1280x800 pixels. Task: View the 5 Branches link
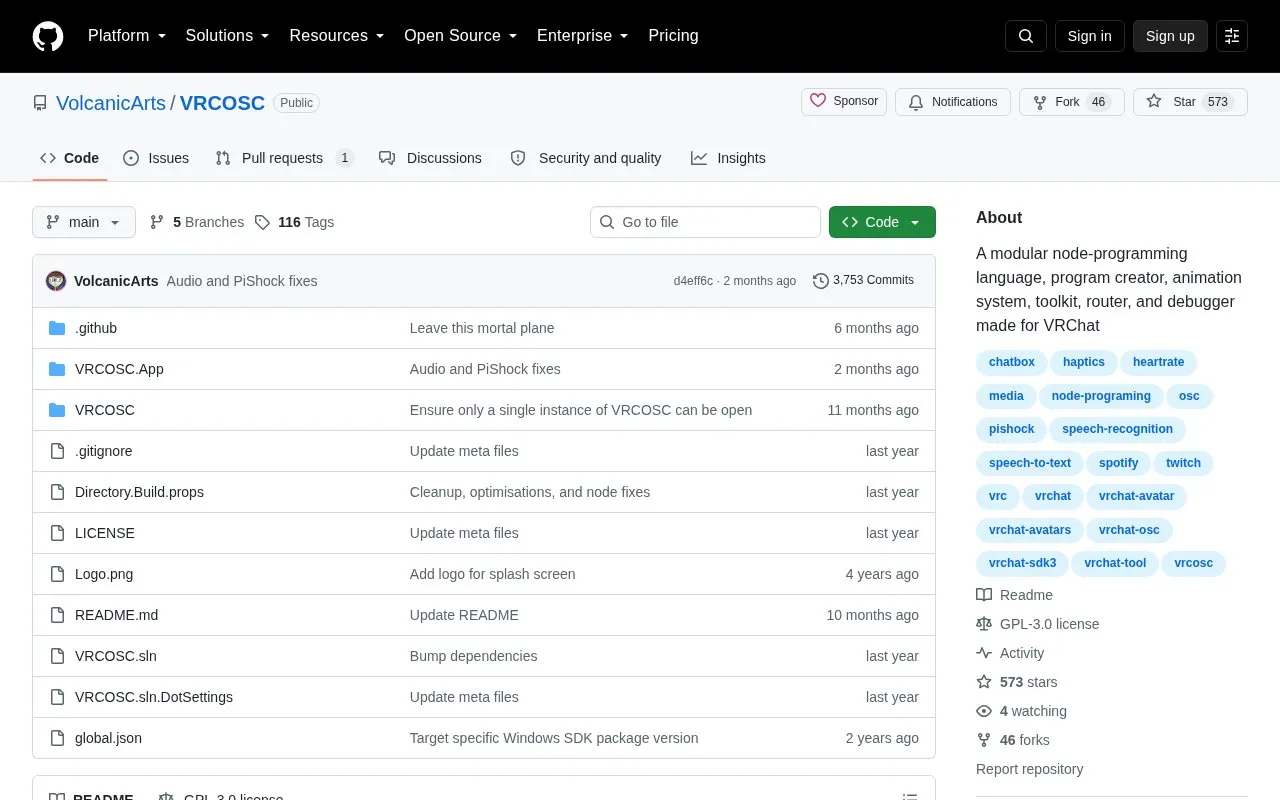coord(197,222)
